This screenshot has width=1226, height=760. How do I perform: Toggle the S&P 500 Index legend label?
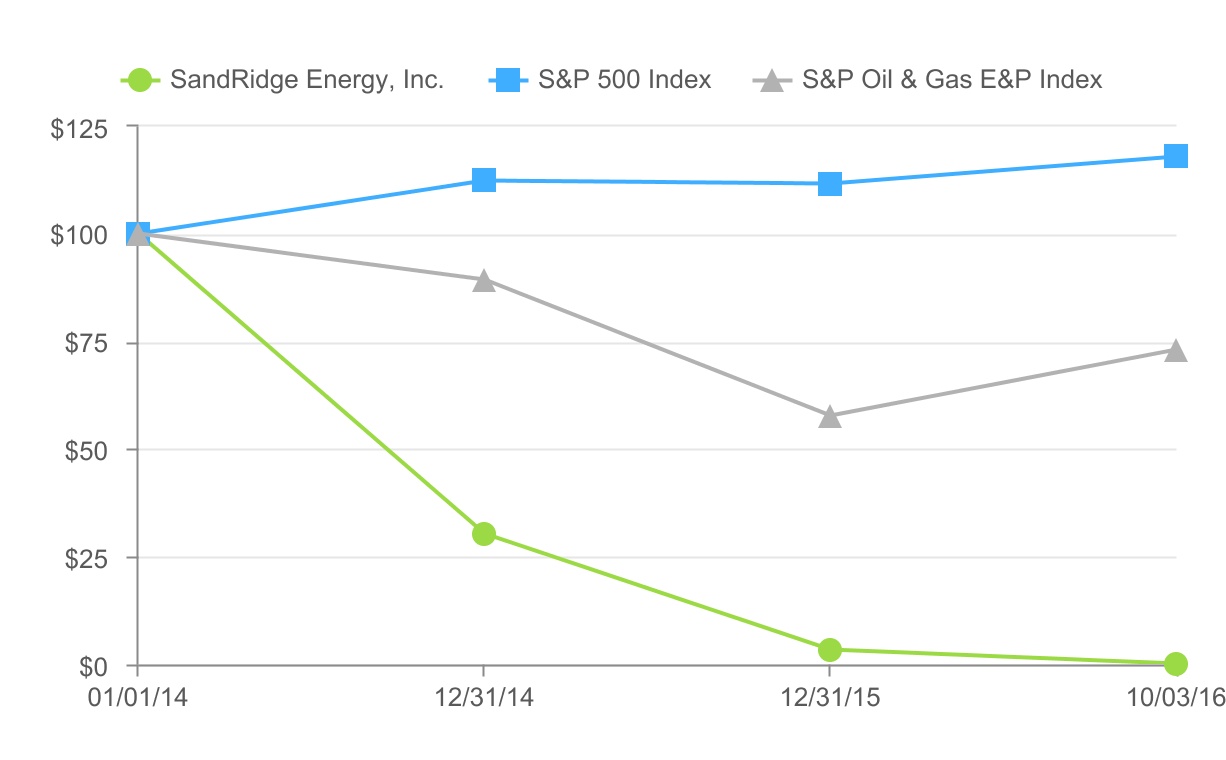tap(624, 79)
